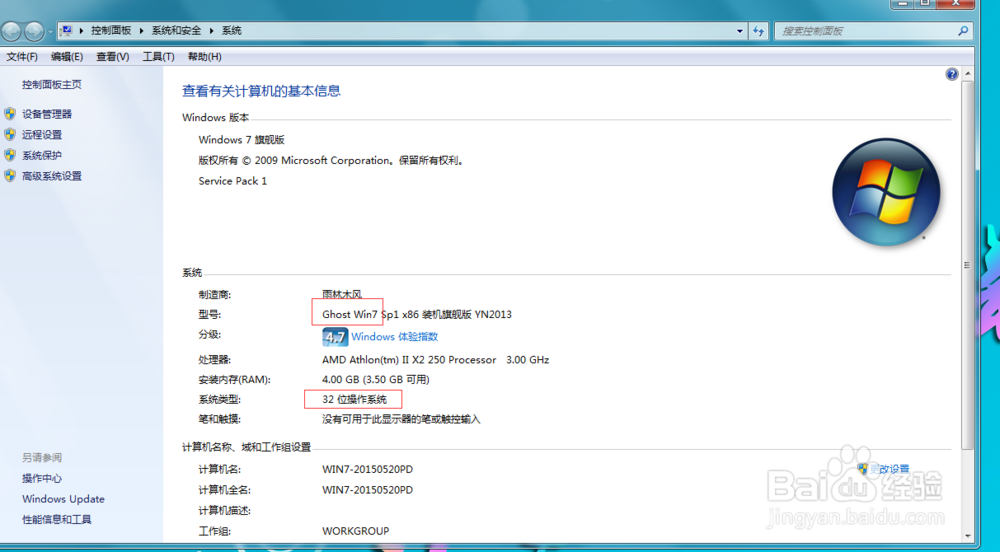
Task: Go to 控制面板主页 in the sidebar
Action: pyautogui.click(x=52, y=84)
